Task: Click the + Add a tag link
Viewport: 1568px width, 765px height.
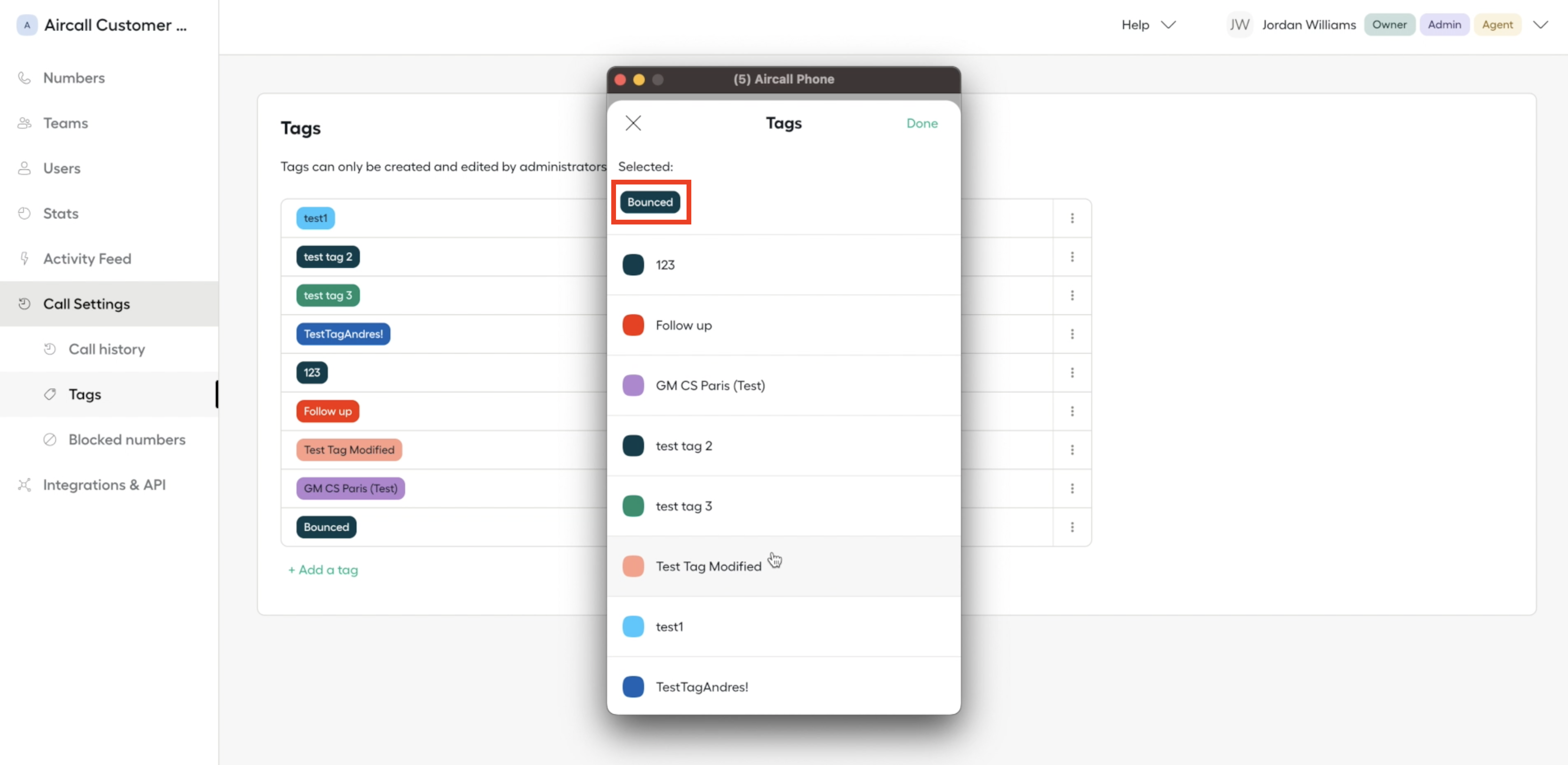Action: pos(323,570)
